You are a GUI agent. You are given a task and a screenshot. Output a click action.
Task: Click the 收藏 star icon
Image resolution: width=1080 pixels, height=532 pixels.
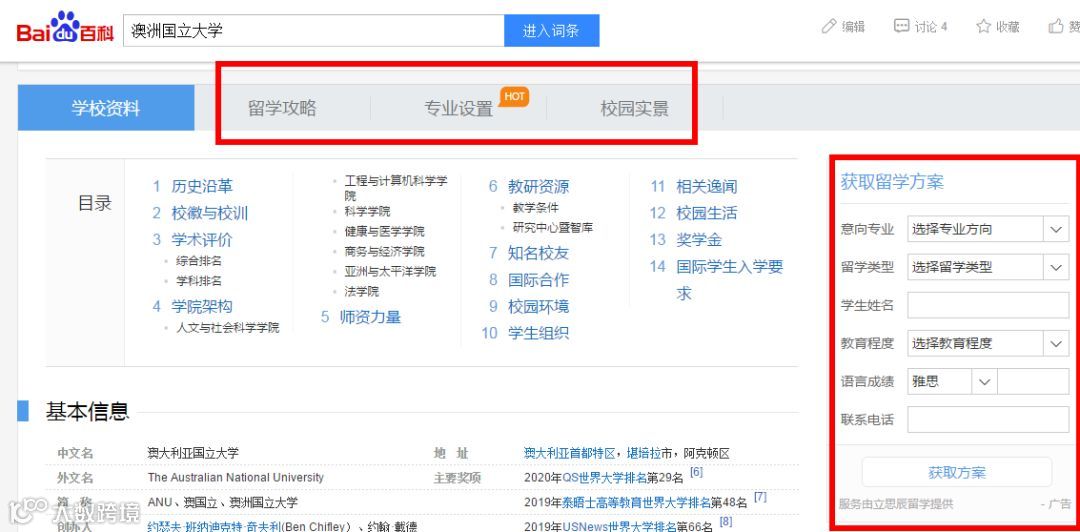click(x=984, y=27)
